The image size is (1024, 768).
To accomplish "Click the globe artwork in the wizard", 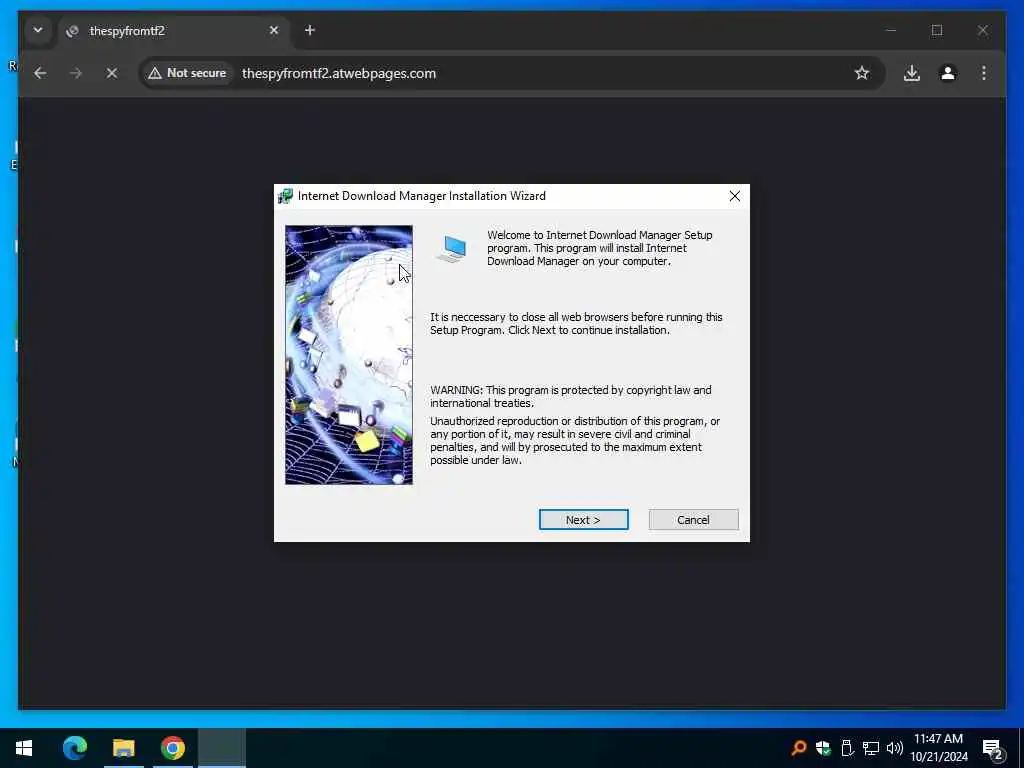I will 349,355.
